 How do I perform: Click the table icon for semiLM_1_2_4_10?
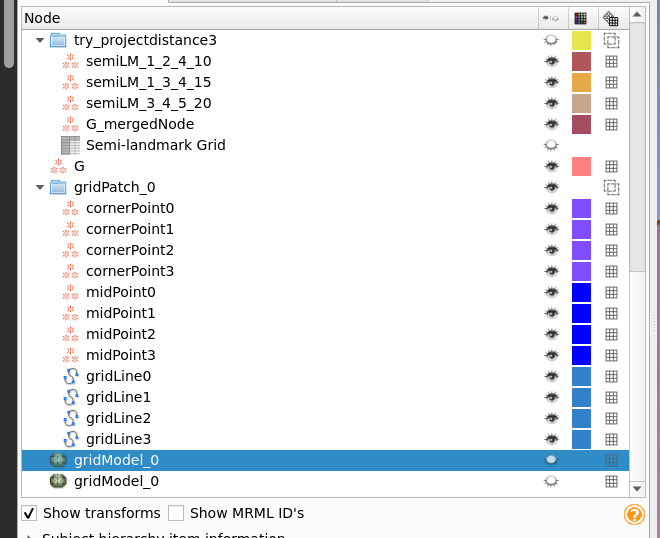click(611, 62)
